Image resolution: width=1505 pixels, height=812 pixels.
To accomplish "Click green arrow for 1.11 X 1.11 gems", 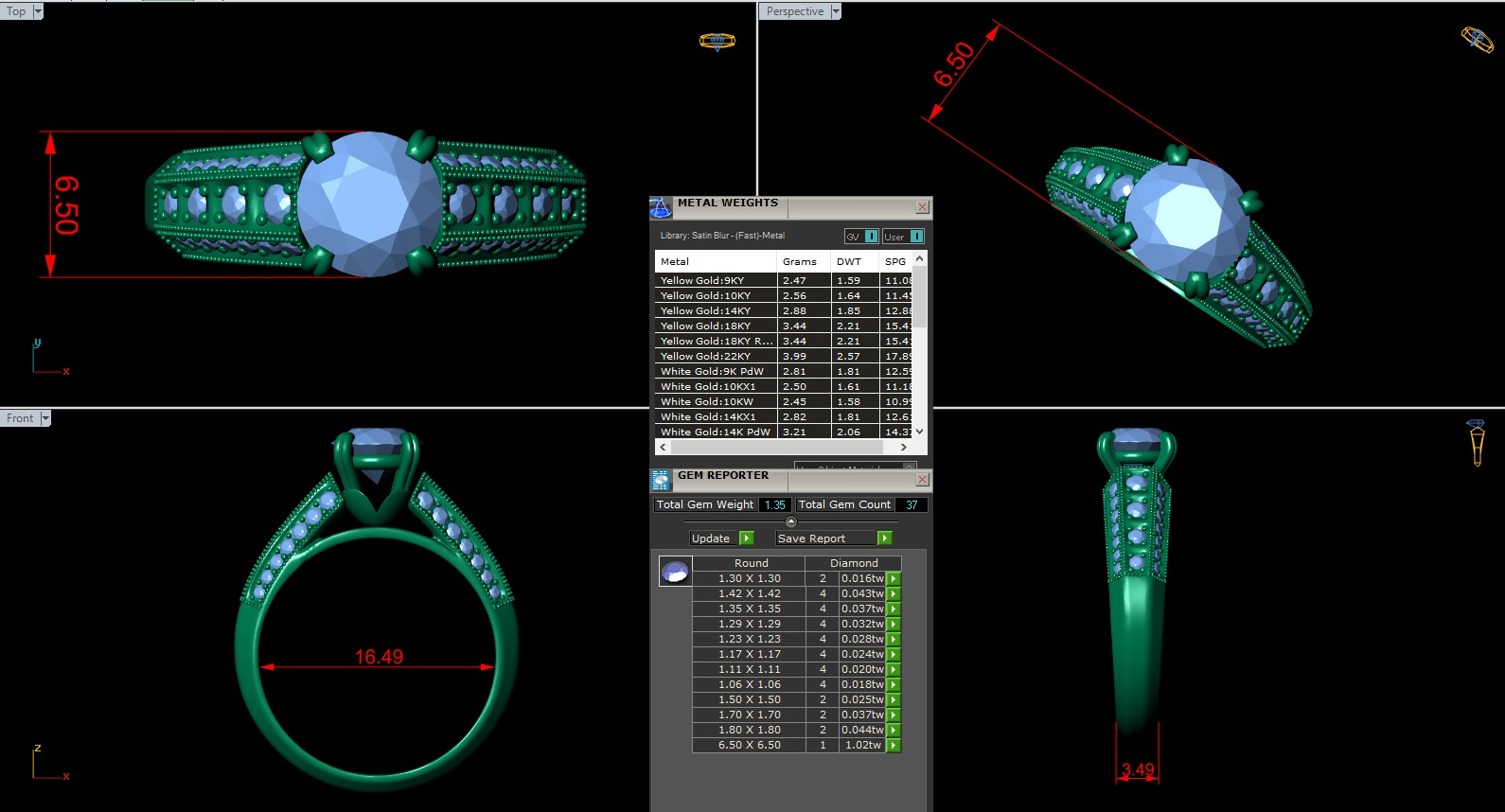I will coord(894,669).
